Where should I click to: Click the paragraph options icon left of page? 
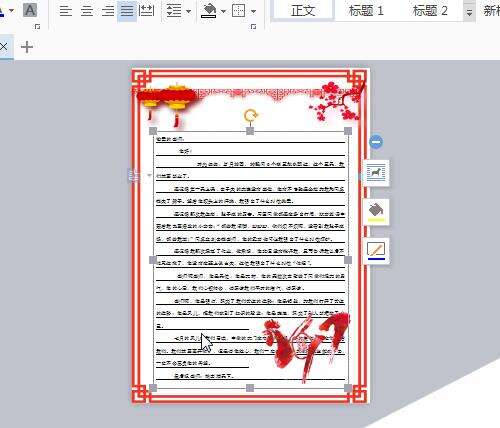pos(134,175)
